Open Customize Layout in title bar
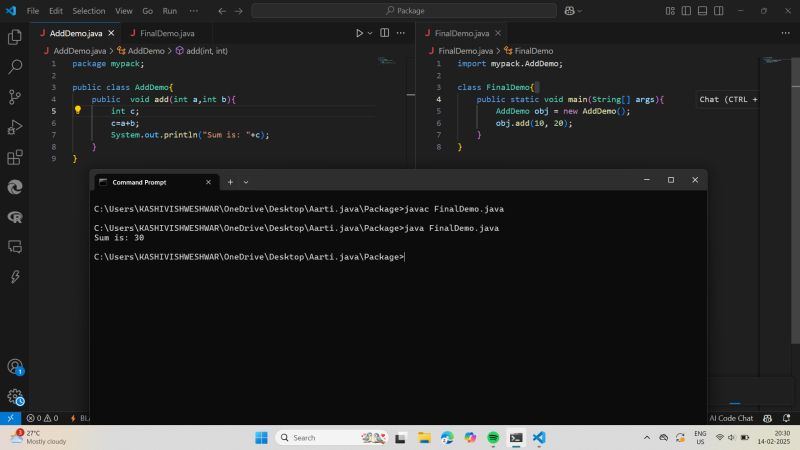The image size is (800, 450). coord(670,11)
